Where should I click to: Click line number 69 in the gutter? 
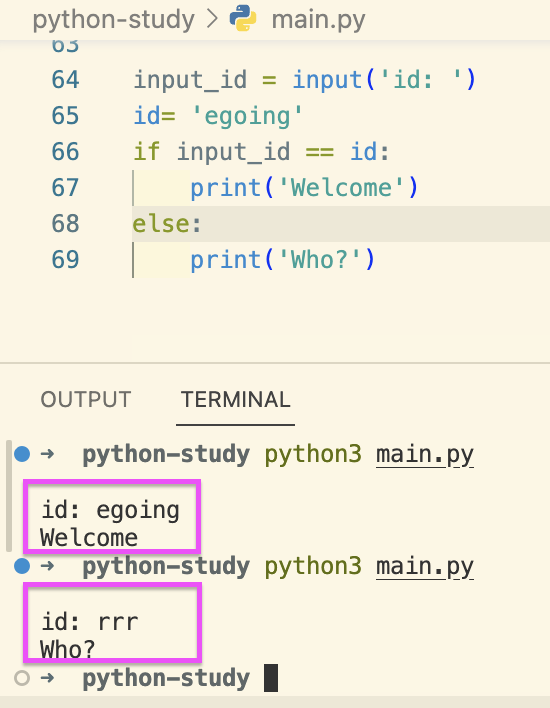pos(65,260)
